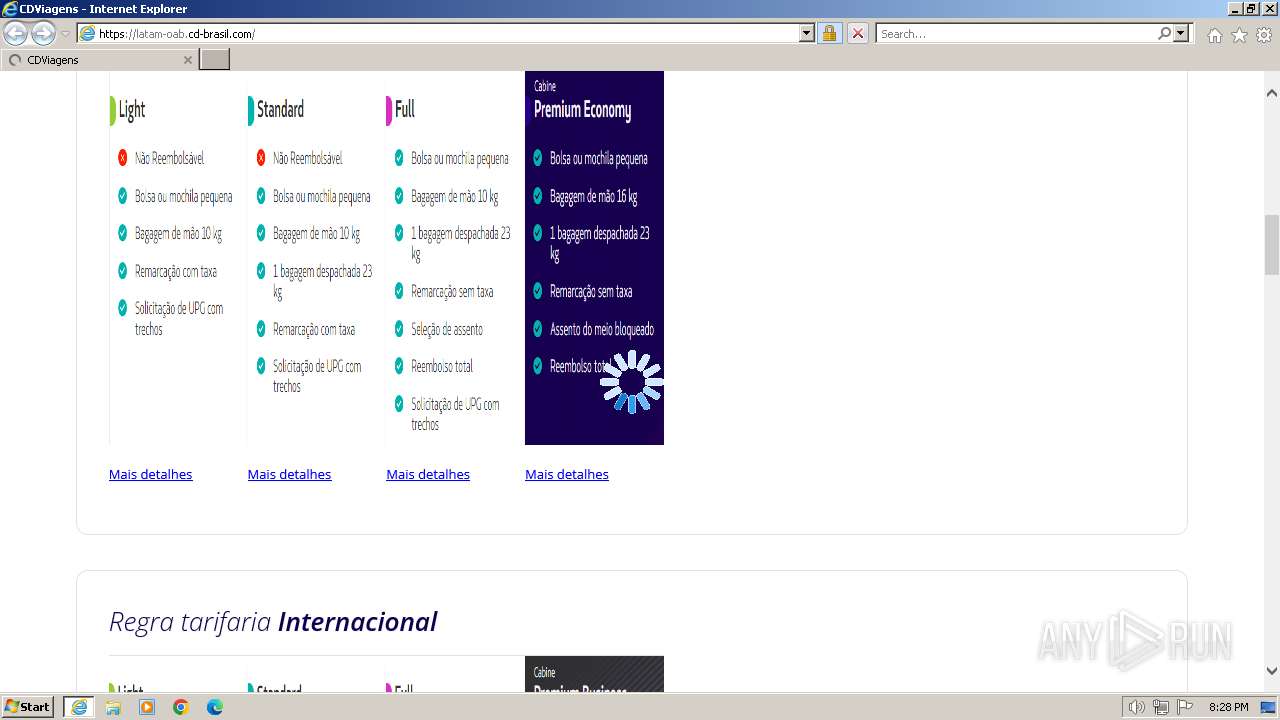
Task: Click check icon by Light Solicitação de UPG
Action: (122, 308)
